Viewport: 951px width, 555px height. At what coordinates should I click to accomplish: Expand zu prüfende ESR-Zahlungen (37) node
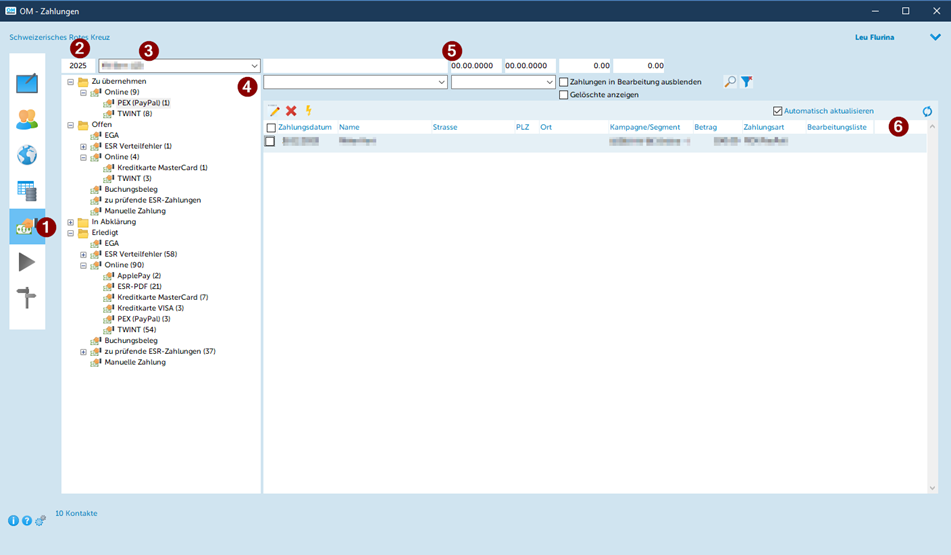(x=83, y=352)
